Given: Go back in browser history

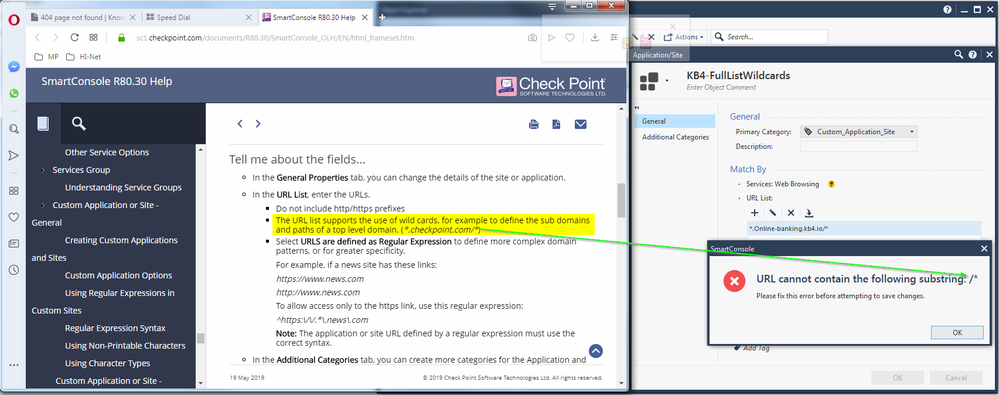Looking at the screenshot, I should point(37,38).
